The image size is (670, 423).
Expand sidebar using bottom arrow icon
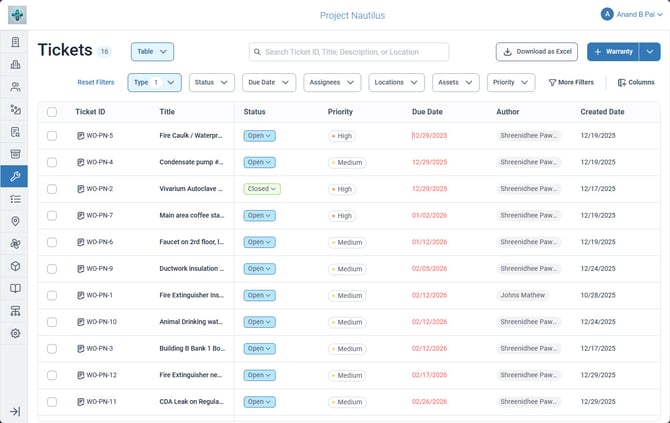[x=15, y=411]
